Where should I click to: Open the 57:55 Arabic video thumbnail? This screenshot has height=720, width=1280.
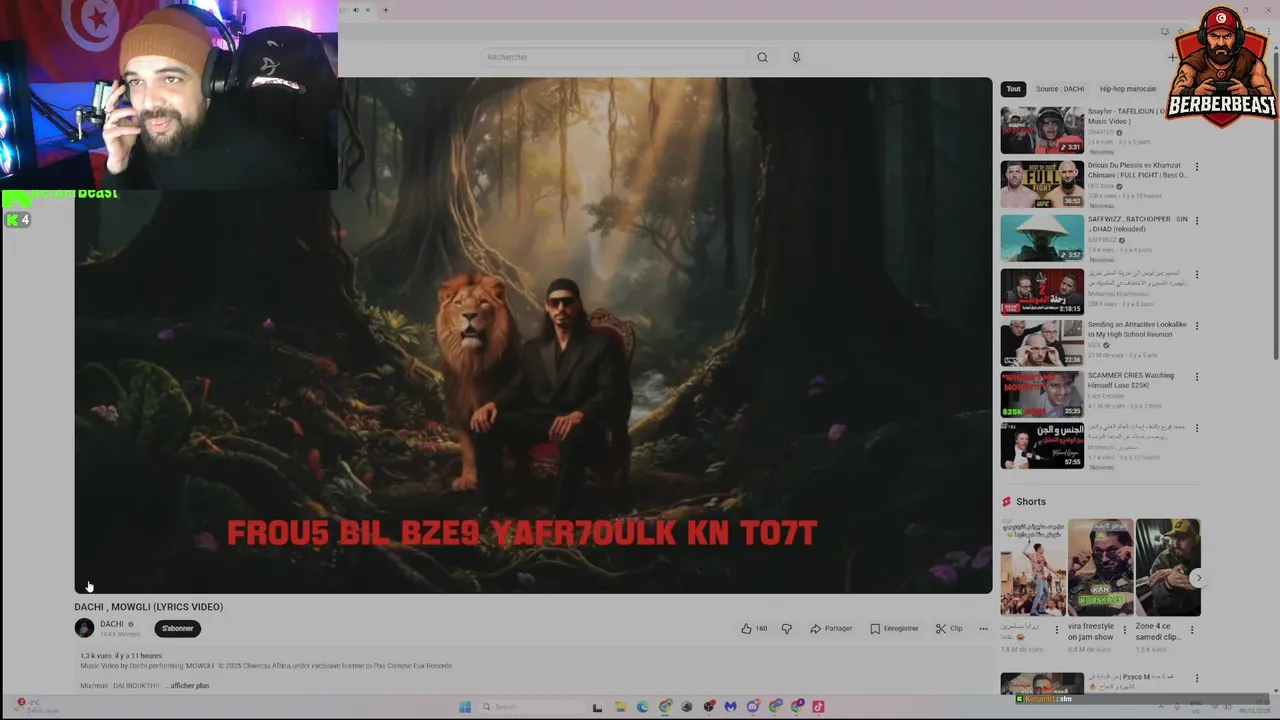point(1042,446)
